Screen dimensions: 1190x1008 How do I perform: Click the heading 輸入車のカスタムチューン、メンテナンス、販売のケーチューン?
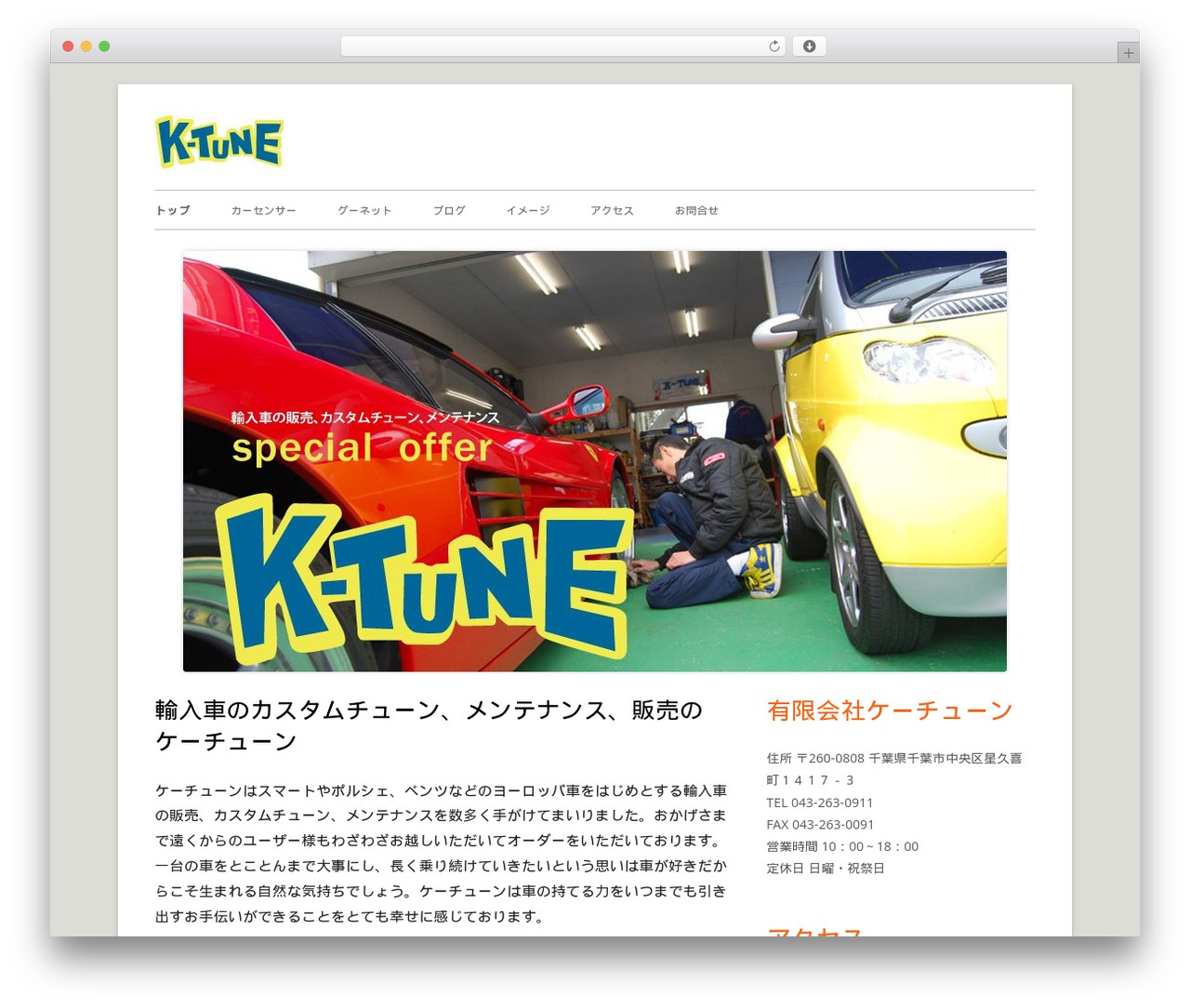click(430, 725)
